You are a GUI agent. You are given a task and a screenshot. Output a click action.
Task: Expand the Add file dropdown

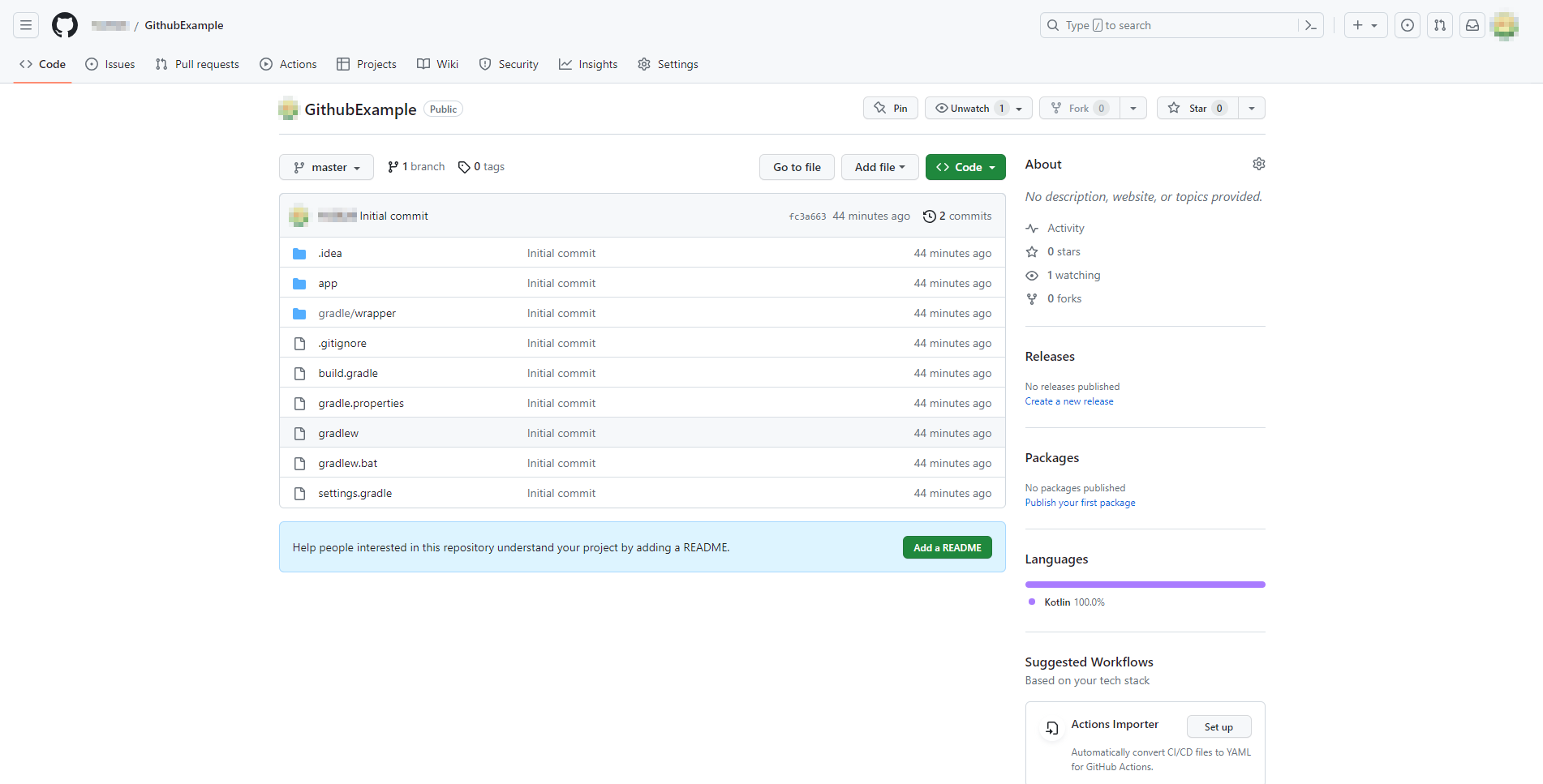(x=879, y=167)
